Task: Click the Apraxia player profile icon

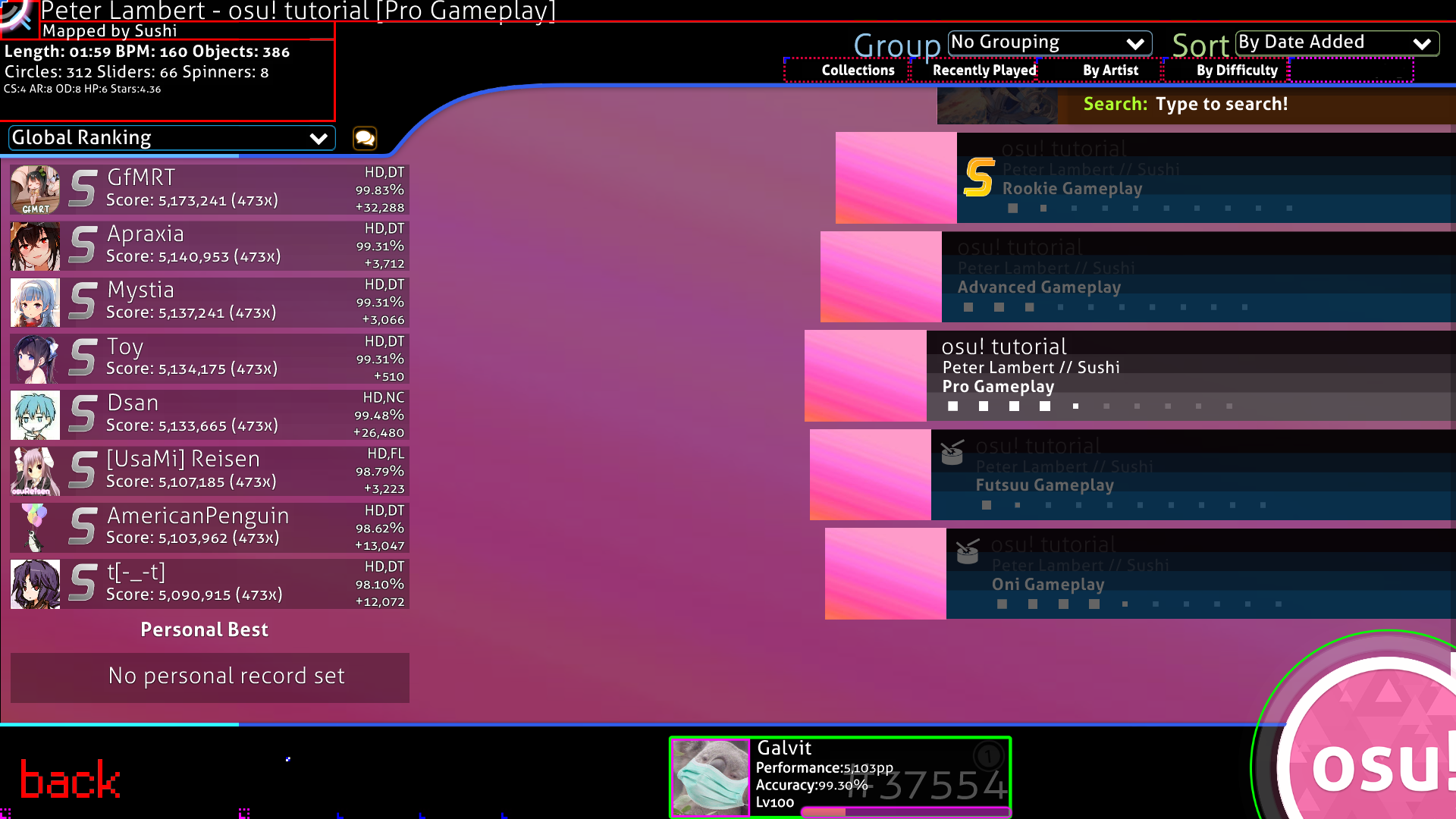Action: coord(34,245)
